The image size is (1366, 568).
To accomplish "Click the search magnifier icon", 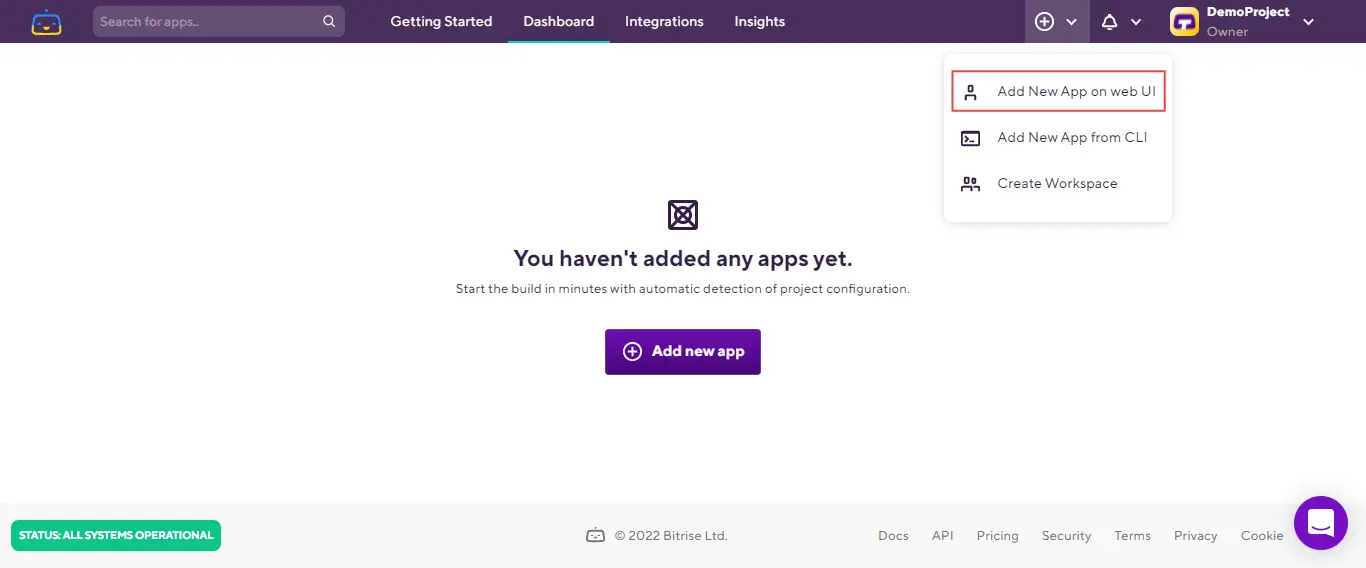I will coord(329,21).
